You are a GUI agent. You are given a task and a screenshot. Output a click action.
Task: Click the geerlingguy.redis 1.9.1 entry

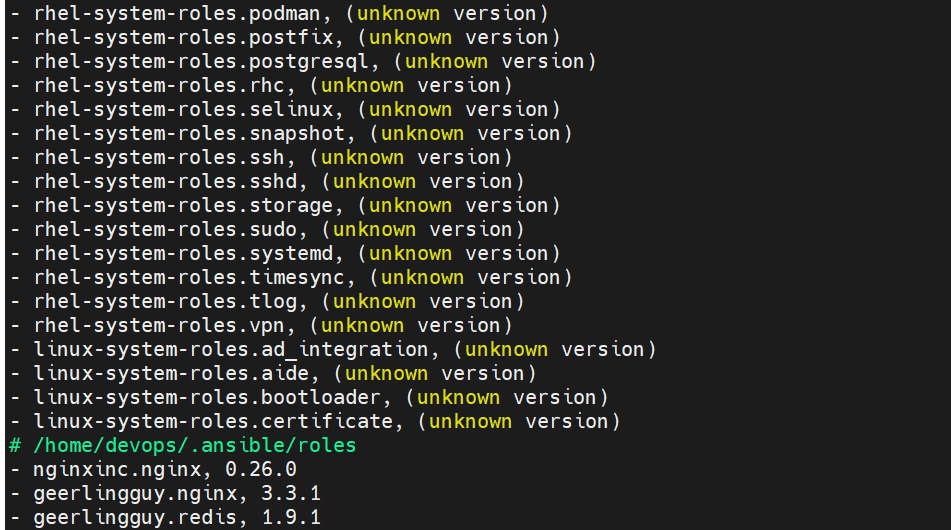(x=165, y=517)
